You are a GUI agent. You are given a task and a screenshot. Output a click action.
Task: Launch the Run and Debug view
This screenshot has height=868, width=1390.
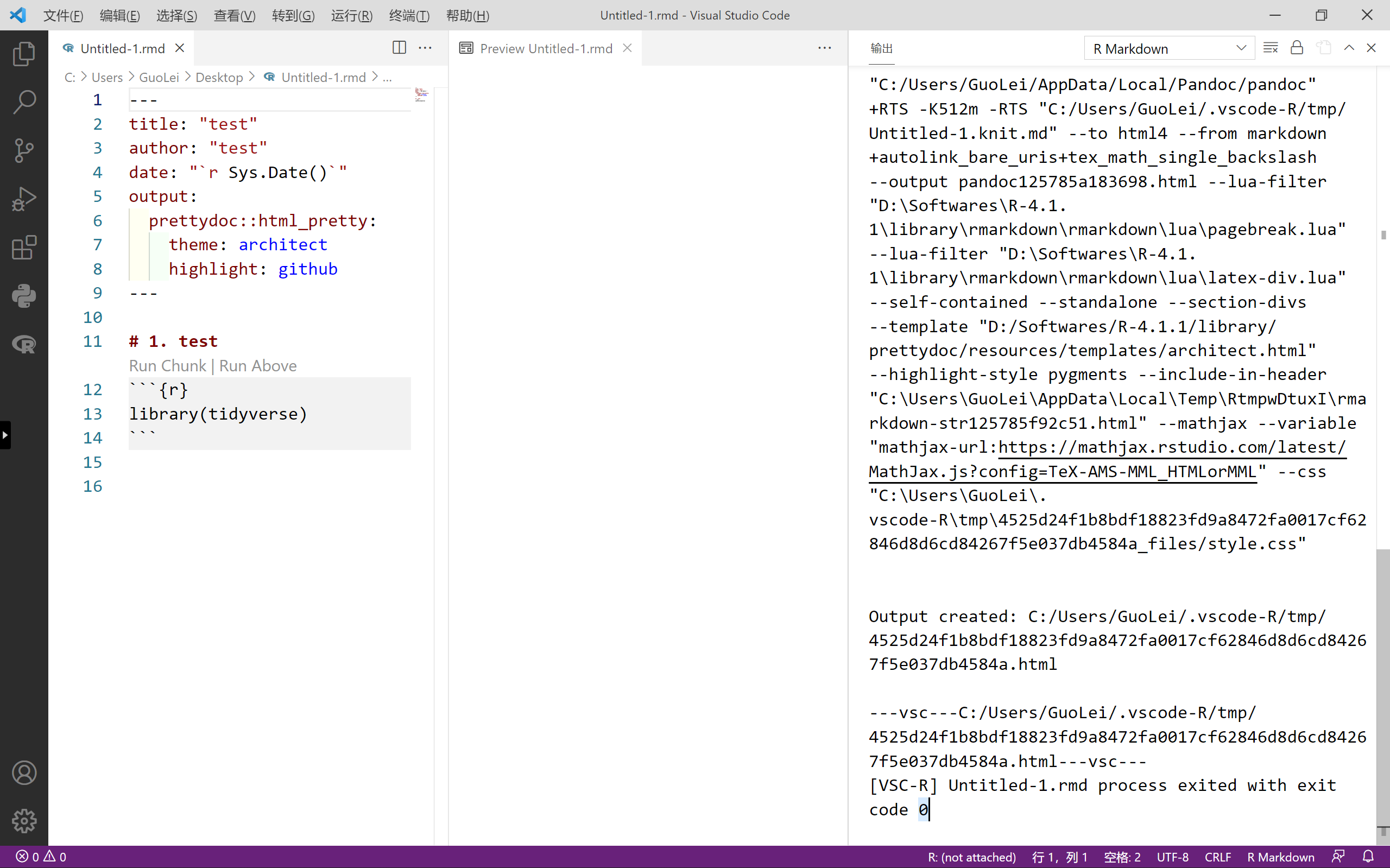point(24,198)
